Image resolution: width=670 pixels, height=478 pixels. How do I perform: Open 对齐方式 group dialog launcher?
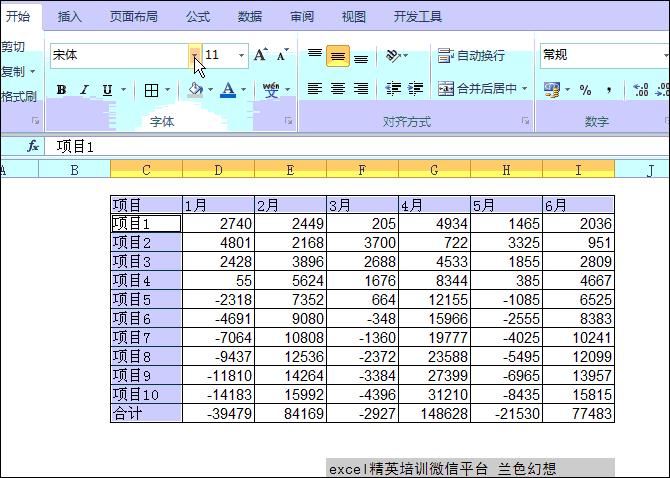[x=525, y=121]
